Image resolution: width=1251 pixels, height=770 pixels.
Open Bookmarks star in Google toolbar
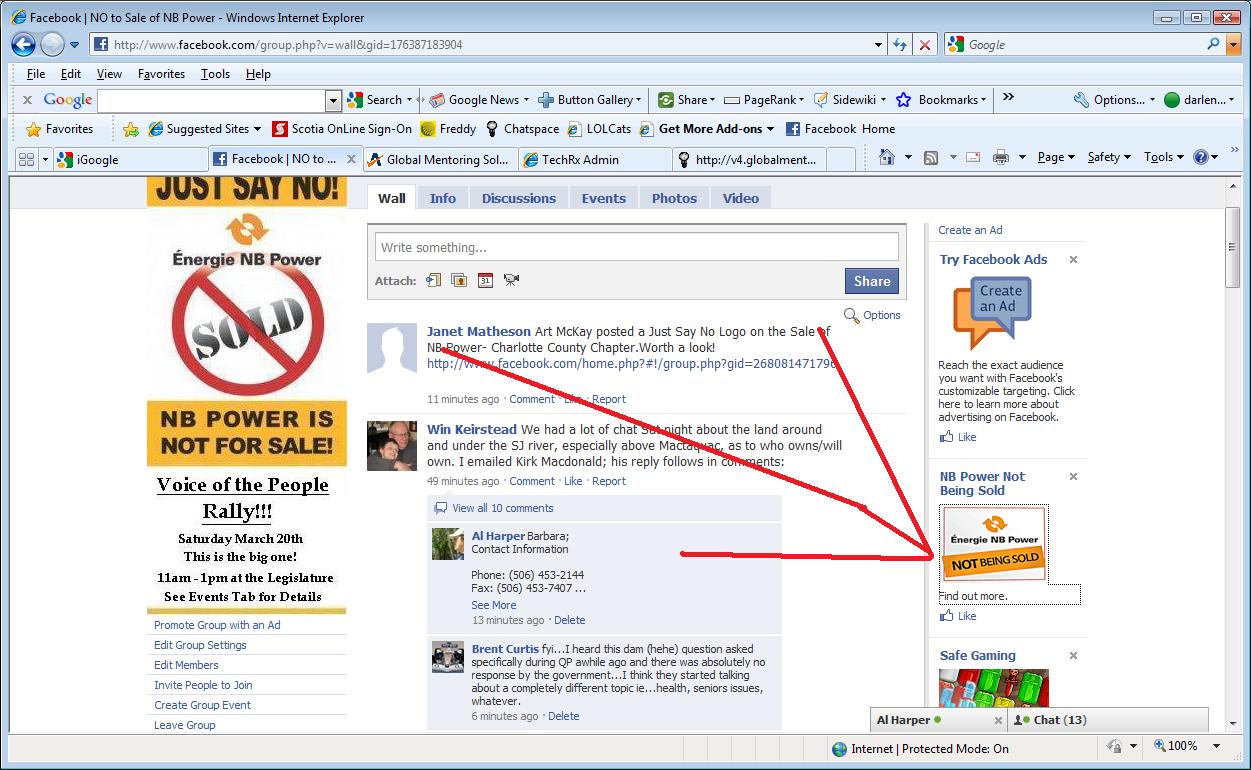click(x=940, y=100)
